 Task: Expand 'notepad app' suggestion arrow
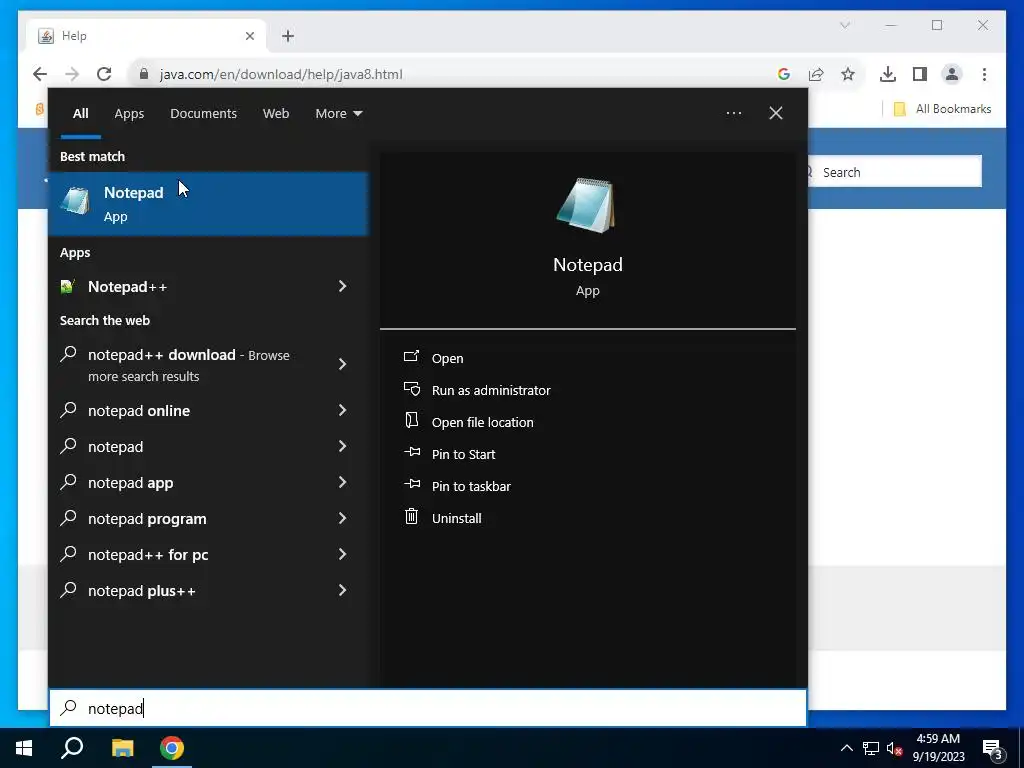coord(342,482)
